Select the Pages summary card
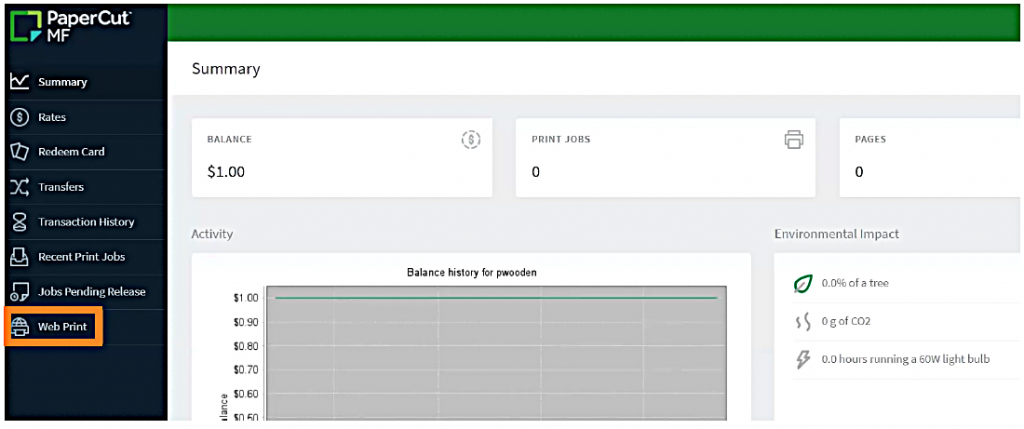The height and width of the screenshot is (429, 1024). (x=920, y=157)
